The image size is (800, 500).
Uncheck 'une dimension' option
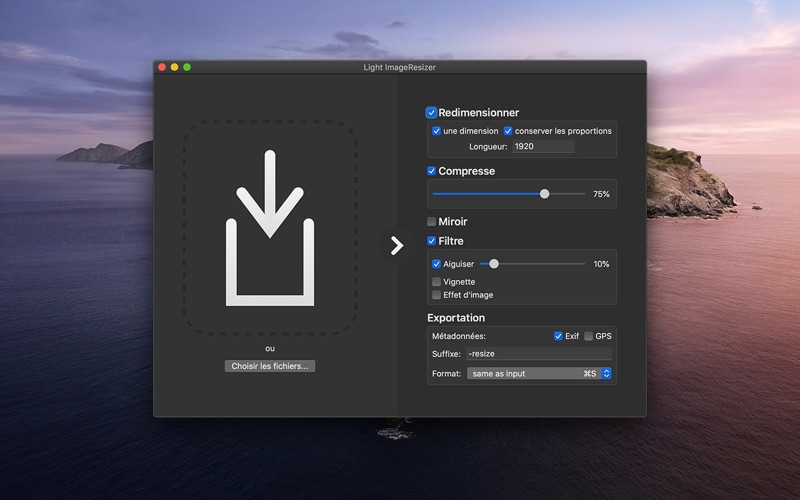[x=436, y=131]
